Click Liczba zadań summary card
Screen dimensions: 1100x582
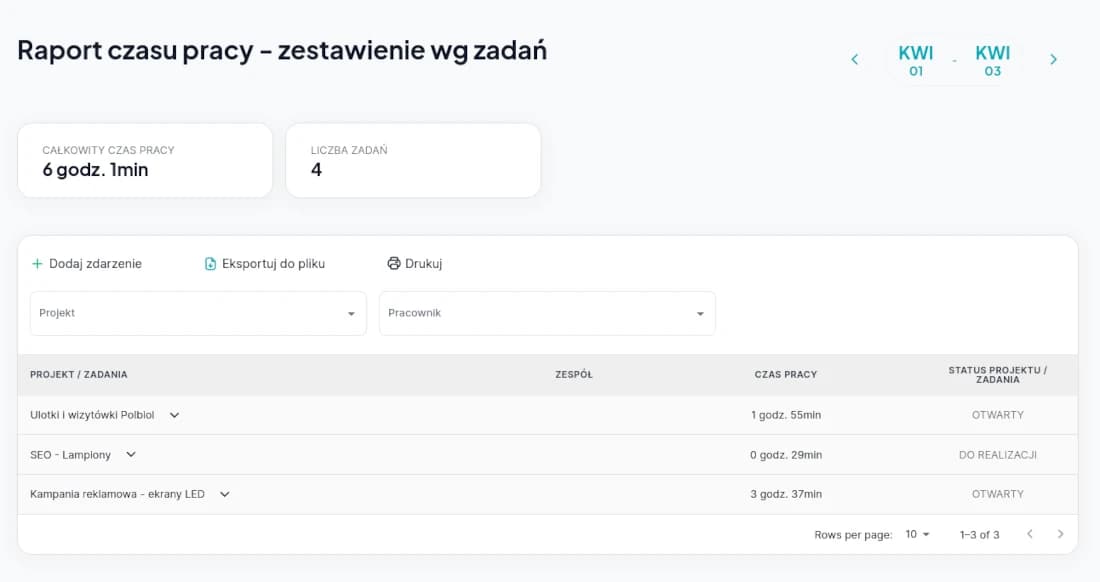[413, 161]
